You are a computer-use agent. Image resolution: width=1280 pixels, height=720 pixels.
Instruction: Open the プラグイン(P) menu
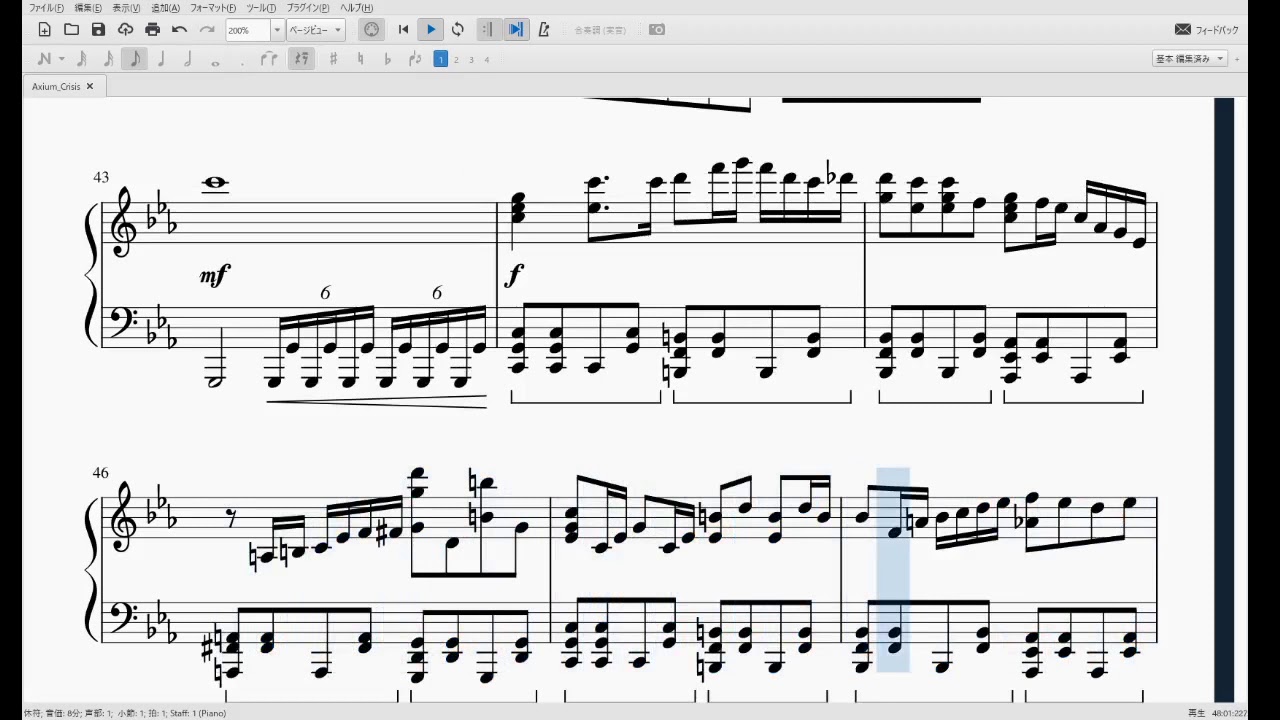point(308,8)
